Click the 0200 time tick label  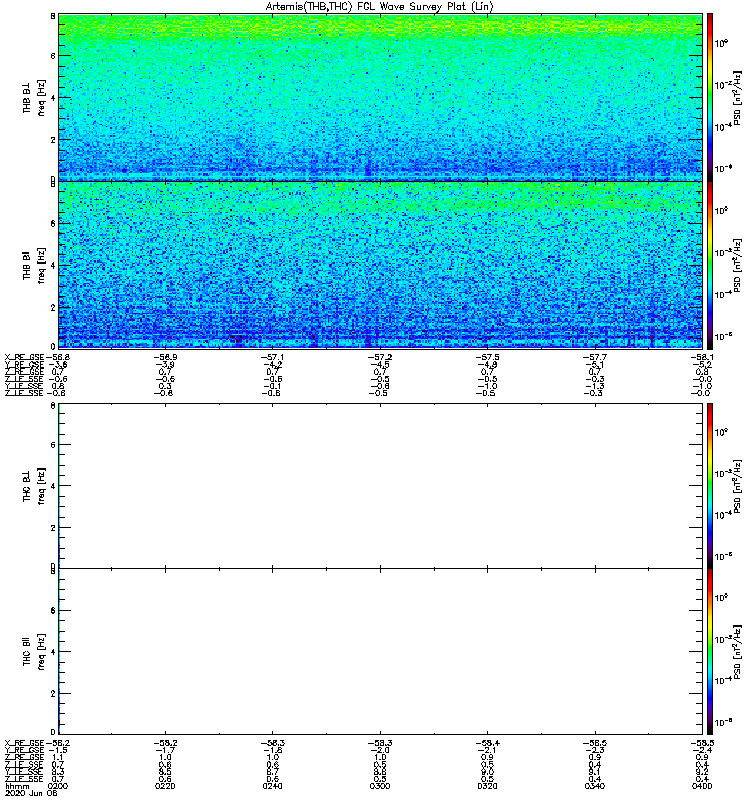coord(58,786)
